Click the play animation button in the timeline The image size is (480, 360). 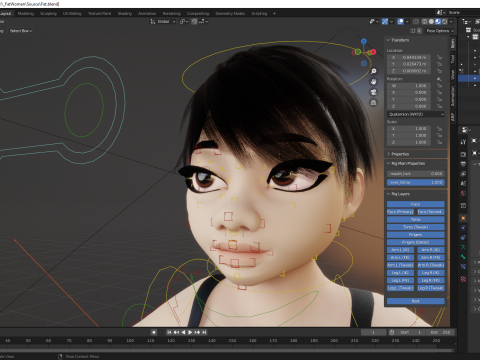pyautogui.click(x=190, y=332)
